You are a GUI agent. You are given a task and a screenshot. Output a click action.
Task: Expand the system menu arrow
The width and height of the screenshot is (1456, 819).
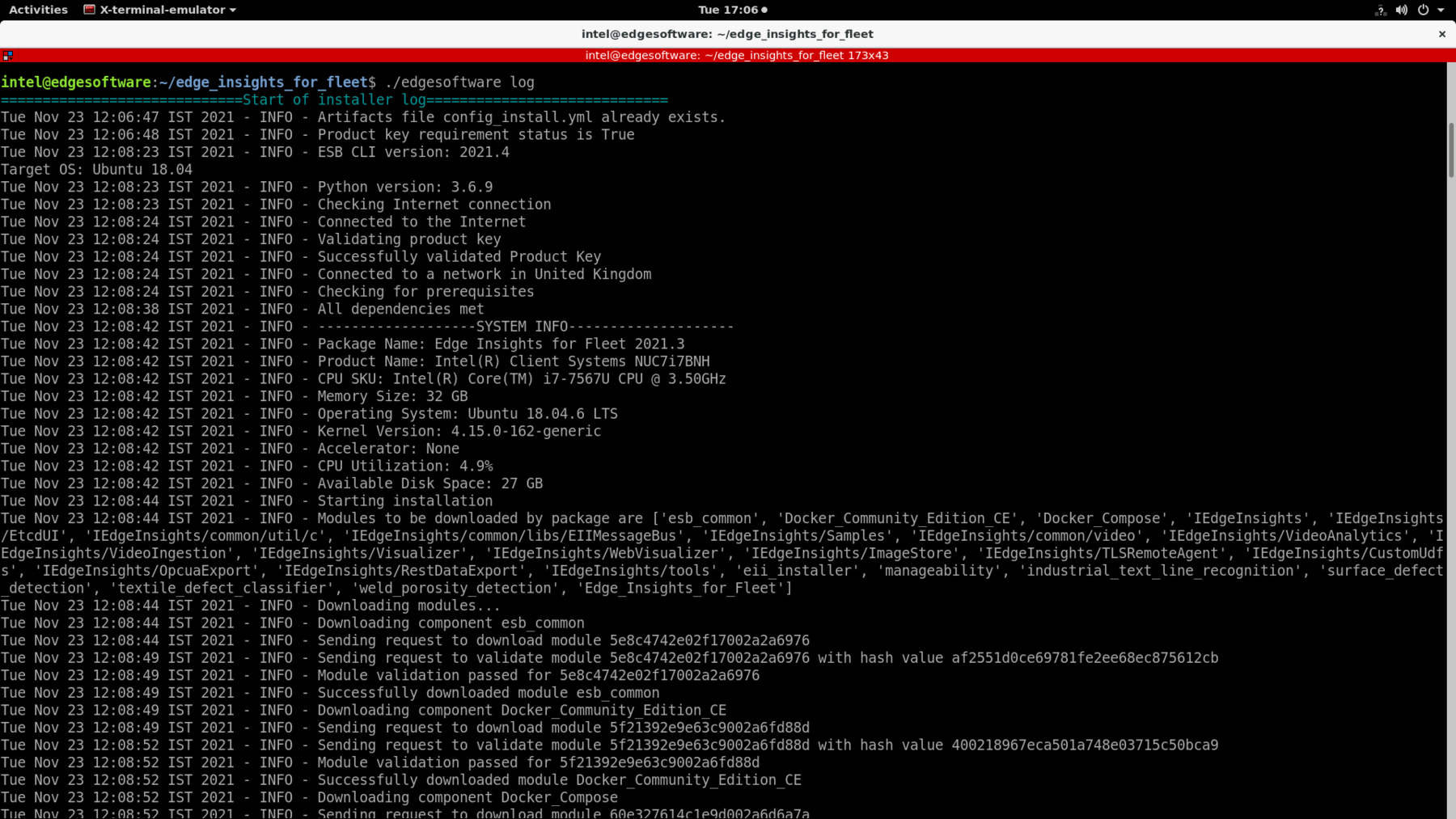tap(1441, 10)
